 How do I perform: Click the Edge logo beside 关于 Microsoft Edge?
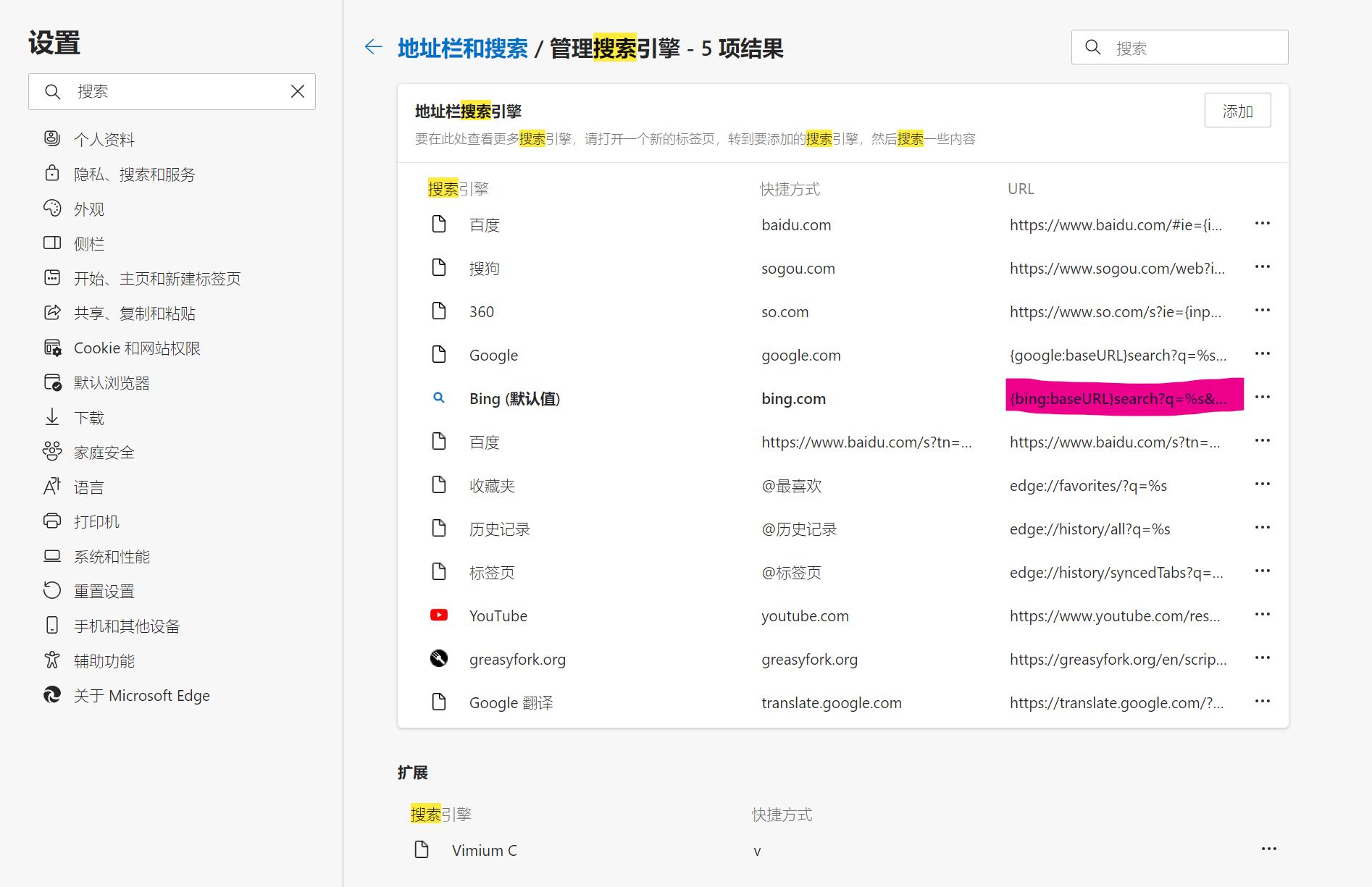pyautogui.click(x=52, y=696)
